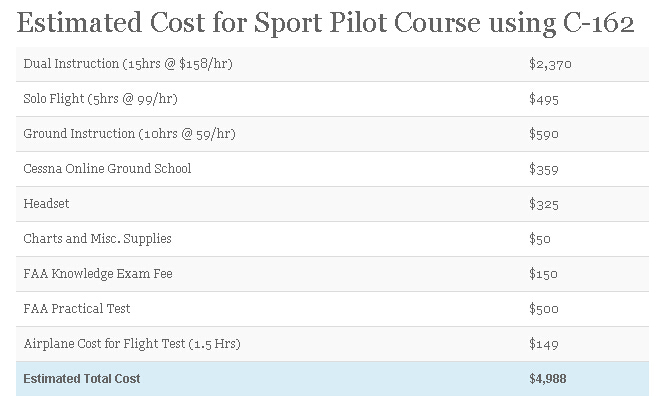Click the $50 supplies cost
This screenshot has height=411, width=666.
pos(539,239)
